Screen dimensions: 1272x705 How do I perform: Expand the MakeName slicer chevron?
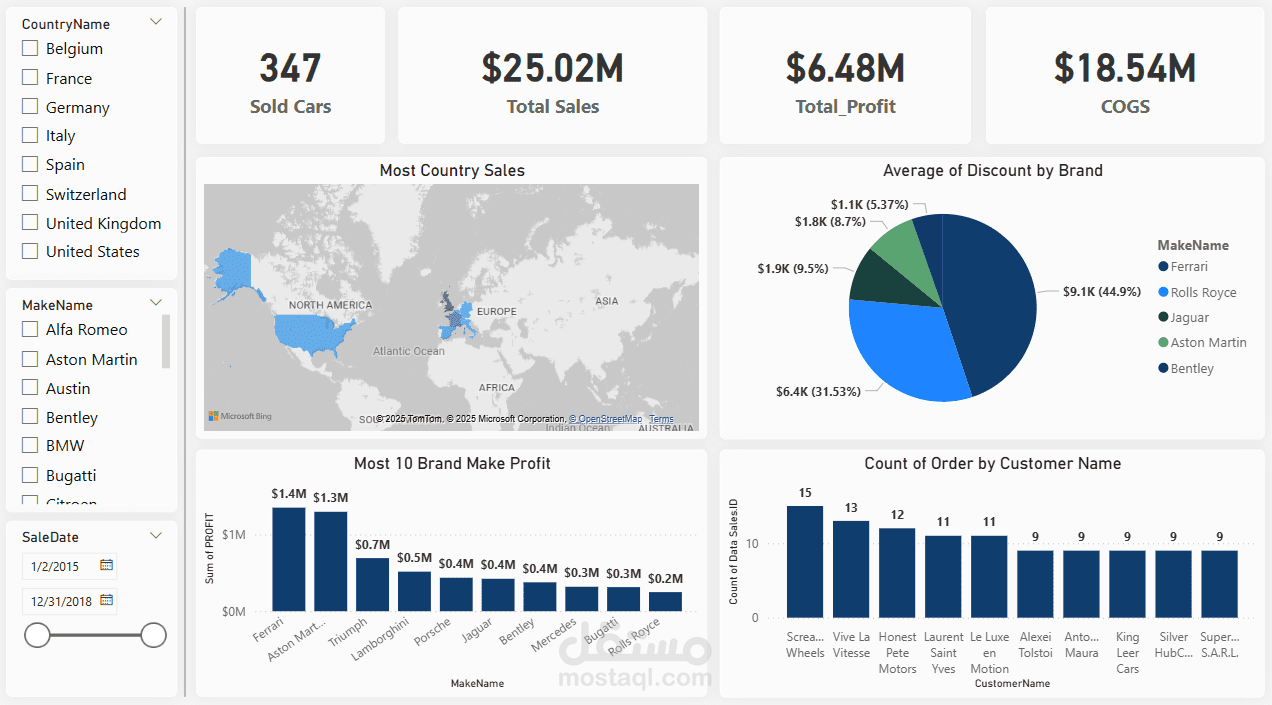[x=156, y=303]
